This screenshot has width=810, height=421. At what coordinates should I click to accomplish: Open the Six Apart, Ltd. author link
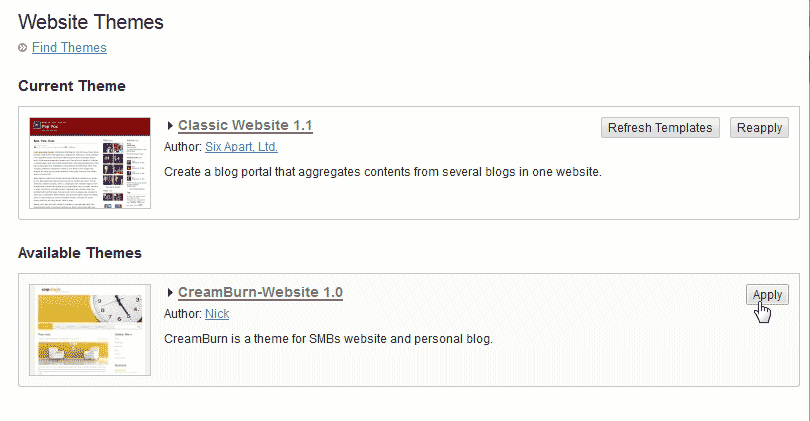click(241, 147)
